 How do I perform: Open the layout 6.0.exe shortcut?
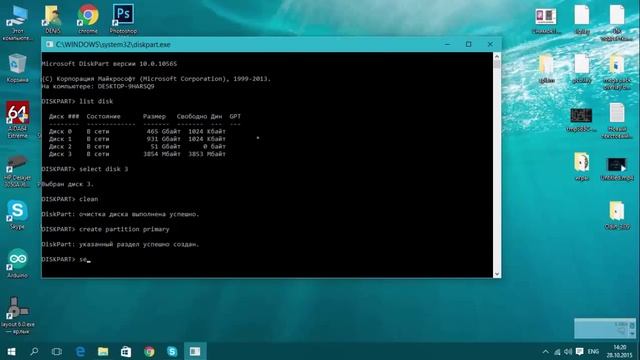pos(17,316)
